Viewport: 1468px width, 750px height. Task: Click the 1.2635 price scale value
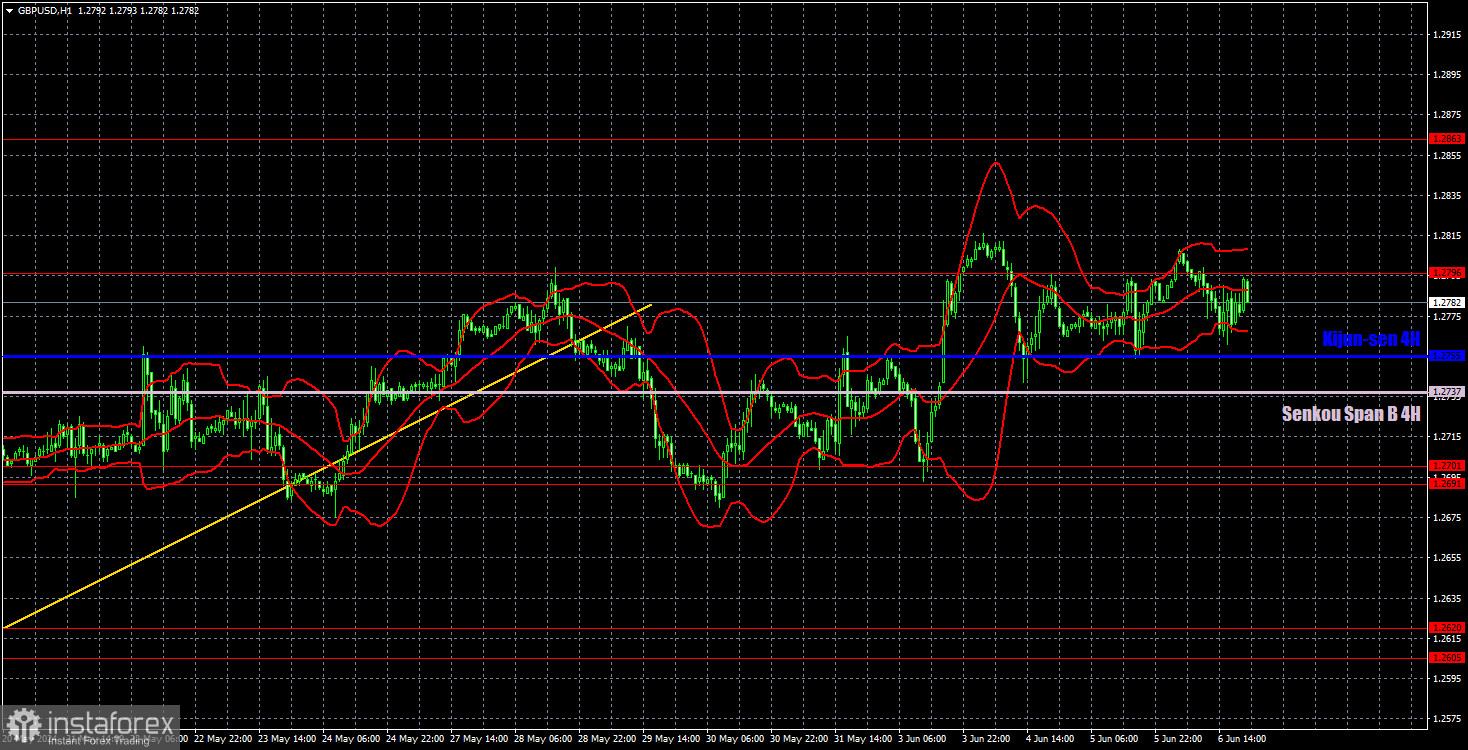click(1447, 598)
